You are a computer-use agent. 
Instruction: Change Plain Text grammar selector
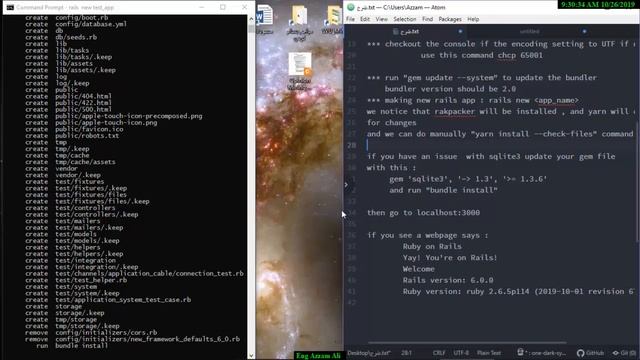(489, 353)
